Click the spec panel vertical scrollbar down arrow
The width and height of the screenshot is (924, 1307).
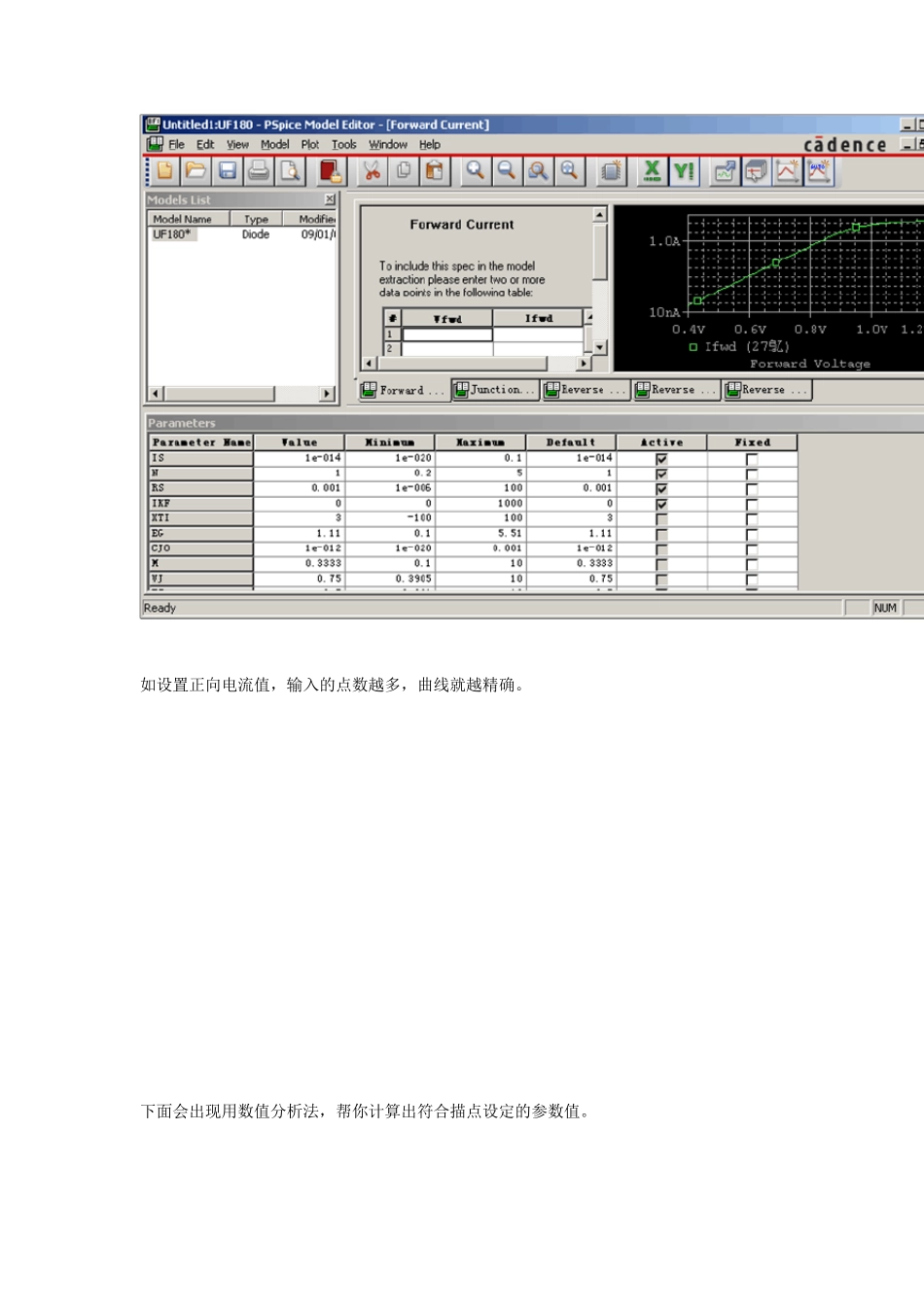[600, 347]
